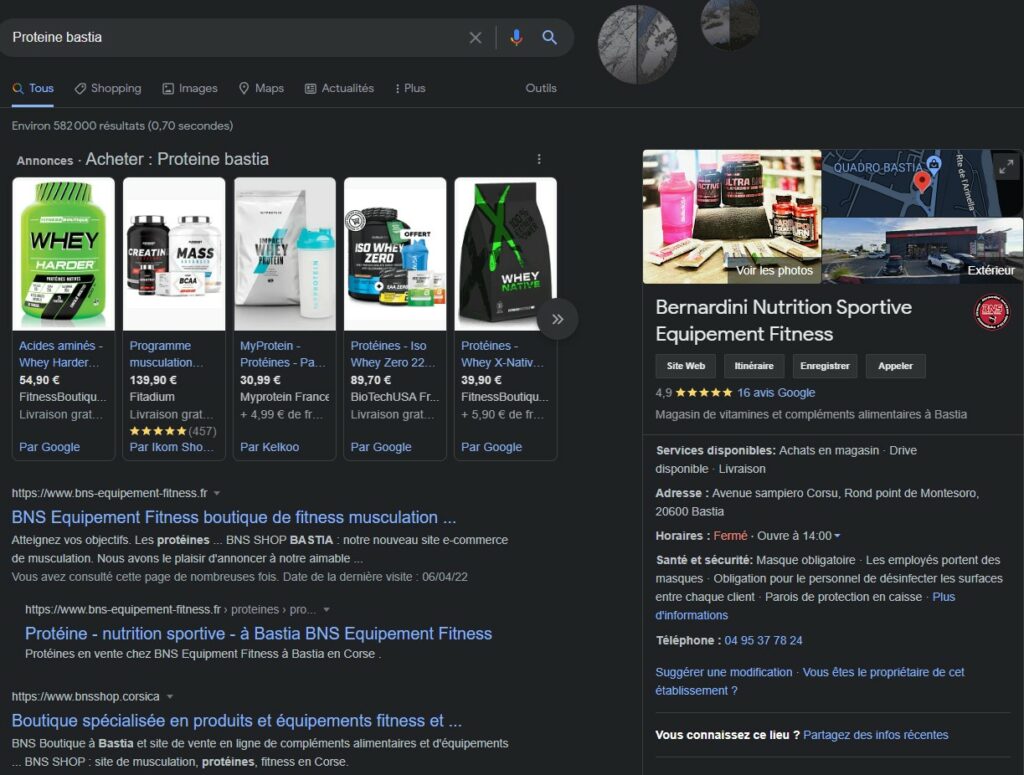Open BNS Equipement Fitness boutique result
The image size is (1024, 775).
tap(234, 517)
